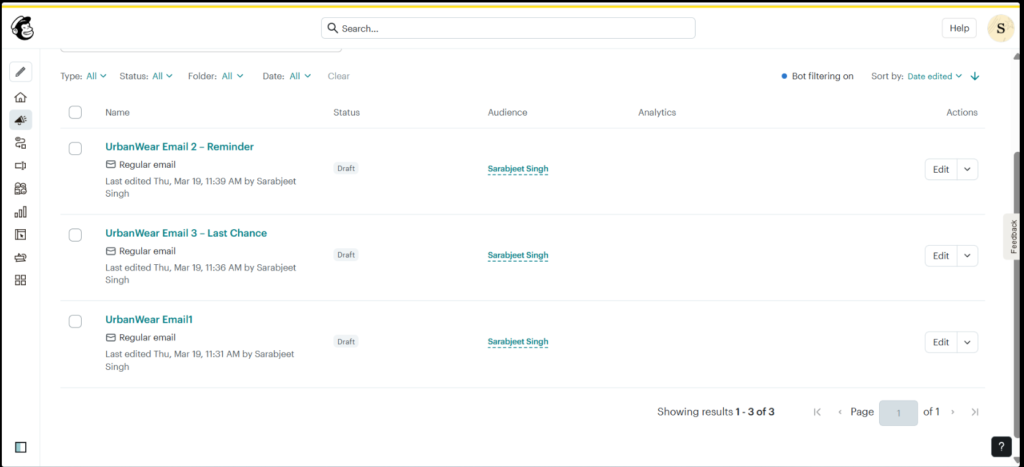Collapse the sidebar using bottom panel icon
The height and width of the screenshot is (467, 1024).
(x=20, y=447)
